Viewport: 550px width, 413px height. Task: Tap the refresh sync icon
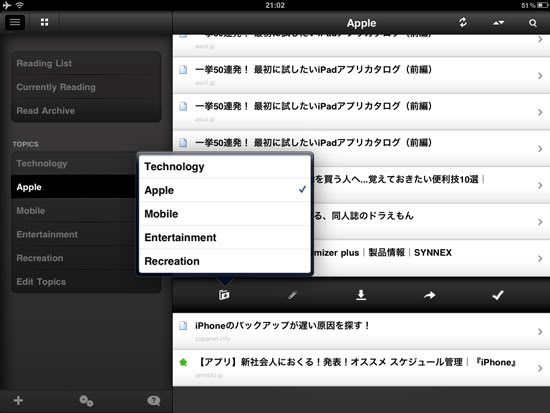click(463, 22)
